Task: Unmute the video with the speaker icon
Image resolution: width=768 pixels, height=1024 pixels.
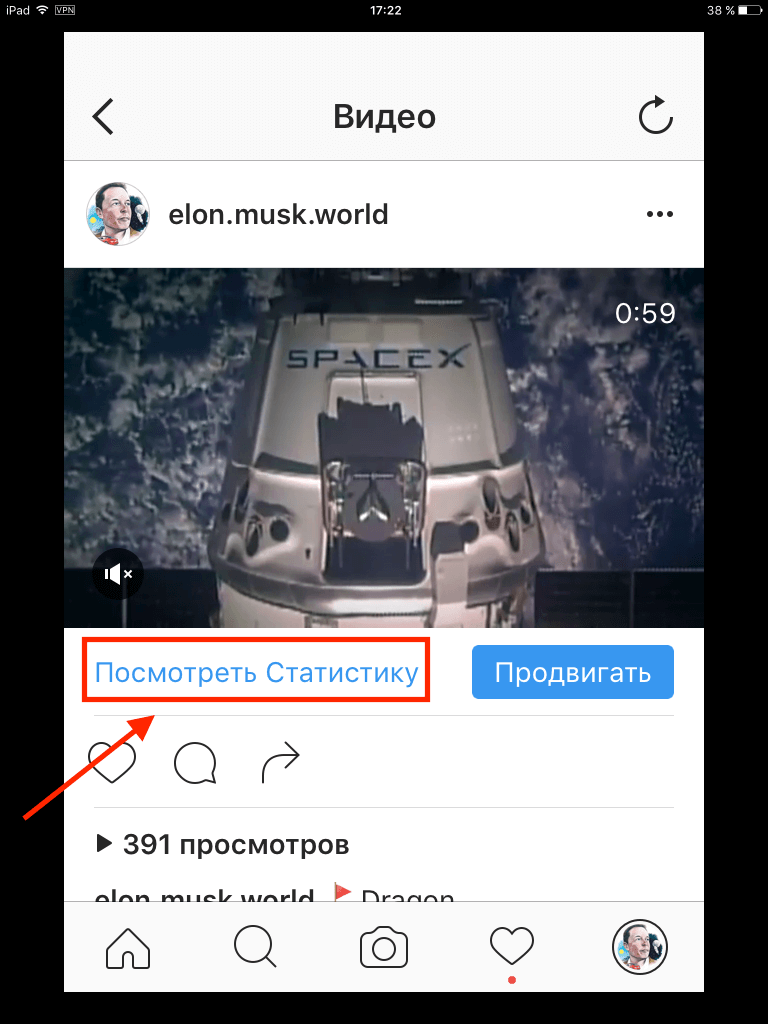Action: 118,574
